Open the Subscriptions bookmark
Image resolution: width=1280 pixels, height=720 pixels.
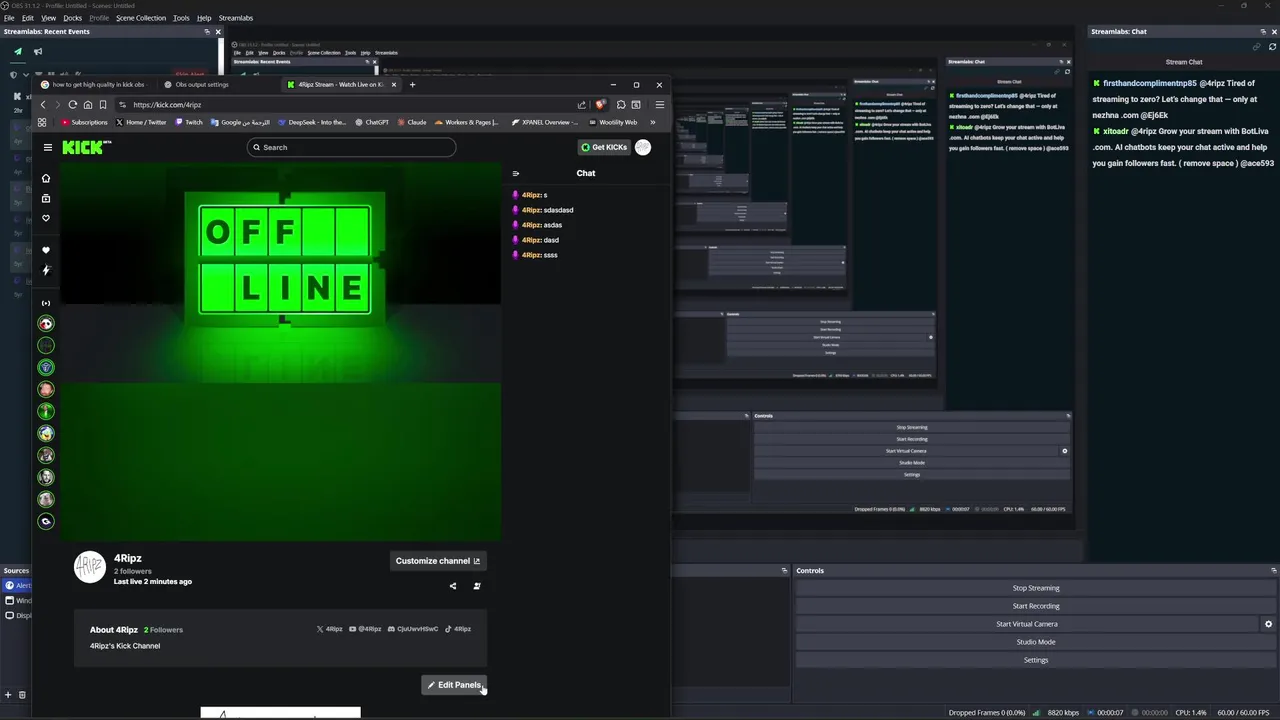click(84, 122)
